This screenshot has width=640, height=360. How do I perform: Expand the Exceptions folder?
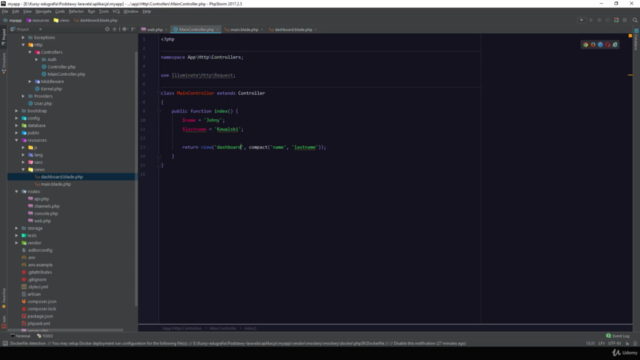(23, 38)
